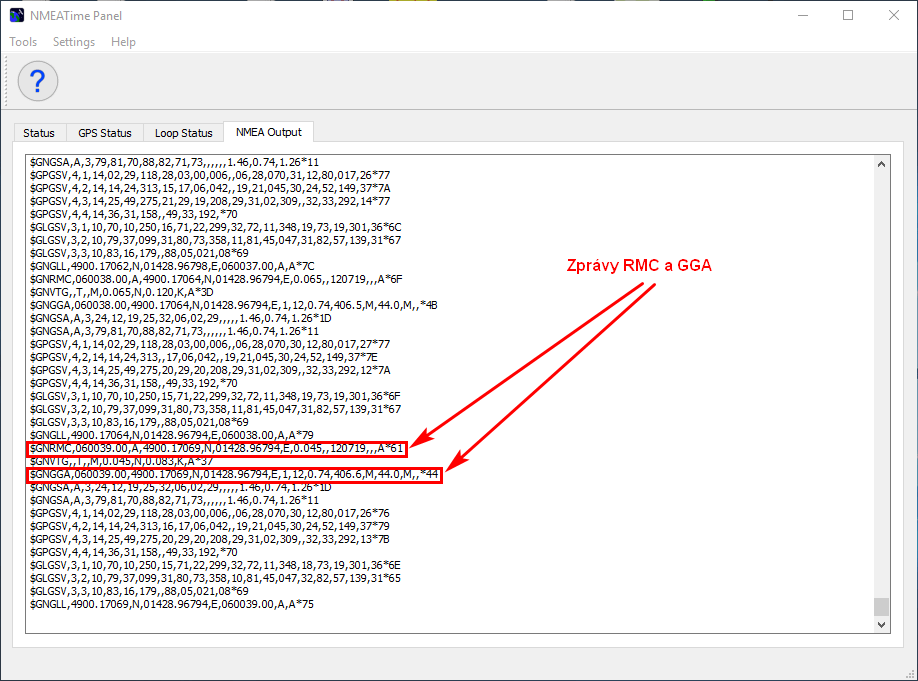Open the Help menu
918x681 pixels.
click(x=123, y=42)
